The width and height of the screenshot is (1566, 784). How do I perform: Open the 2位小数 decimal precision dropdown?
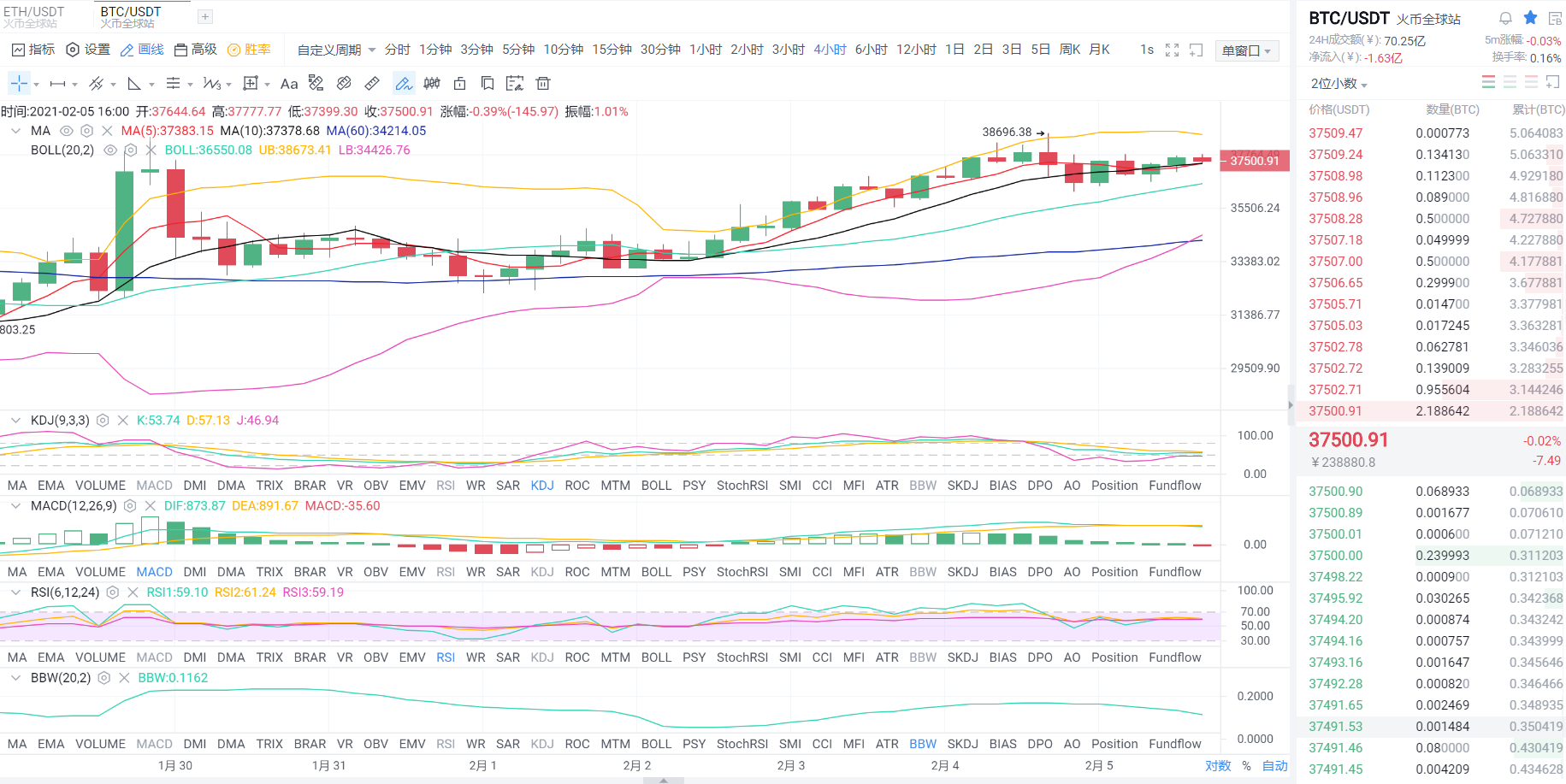click(x=1338, y=84)
